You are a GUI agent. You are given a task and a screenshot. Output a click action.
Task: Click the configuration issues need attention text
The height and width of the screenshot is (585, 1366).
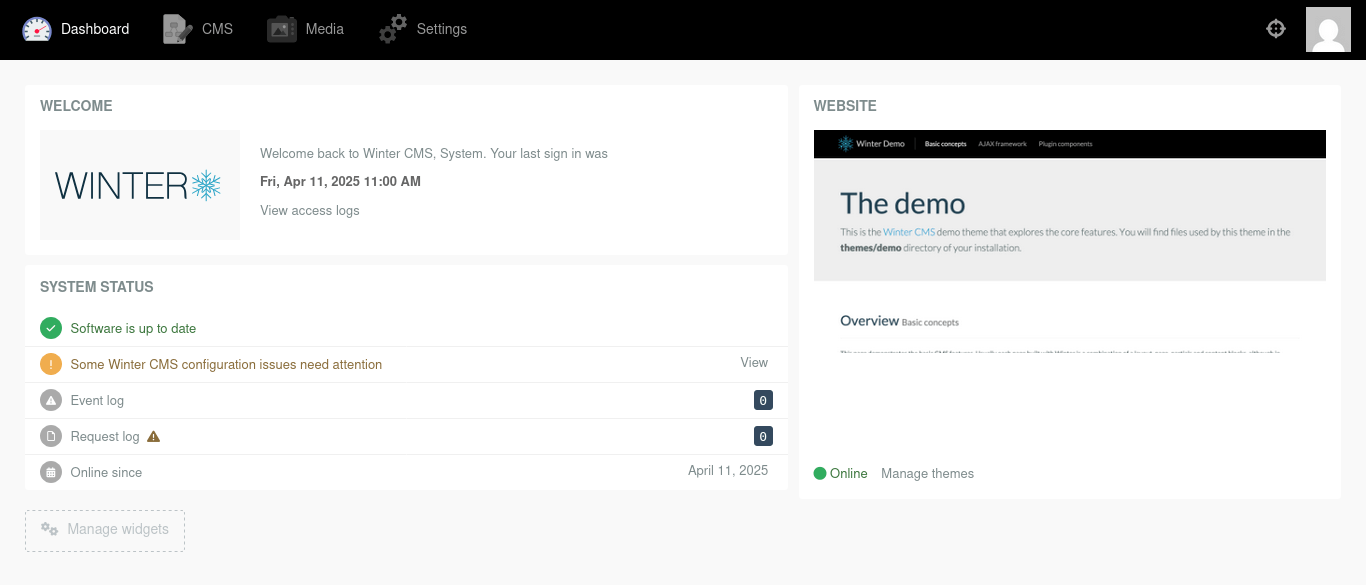(226, 364)
